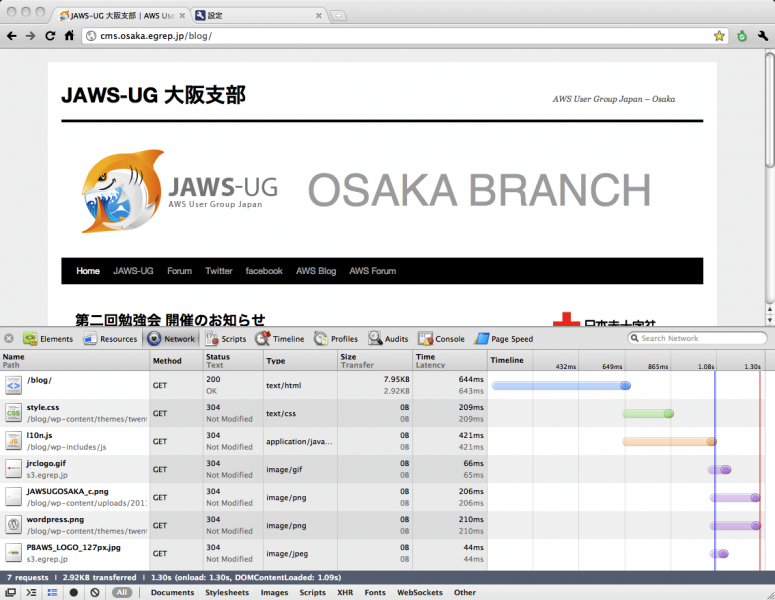Filter network requests by XHR
Viewport: 775px width, 600px height.
coord(345,593)
